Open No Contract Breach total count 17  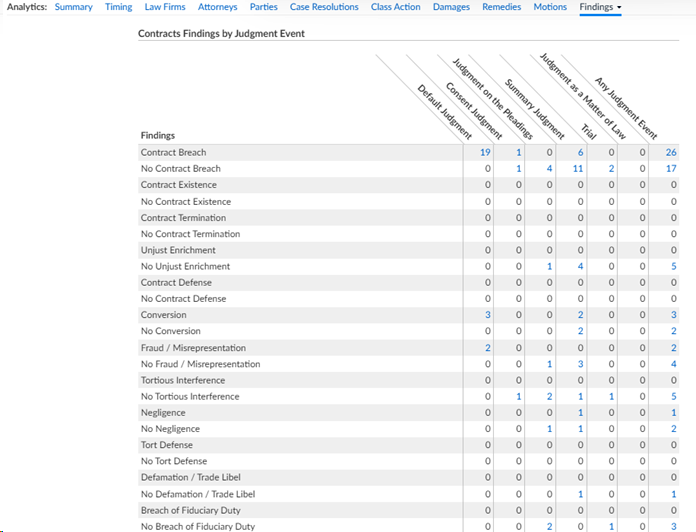(x=671, y=169)
